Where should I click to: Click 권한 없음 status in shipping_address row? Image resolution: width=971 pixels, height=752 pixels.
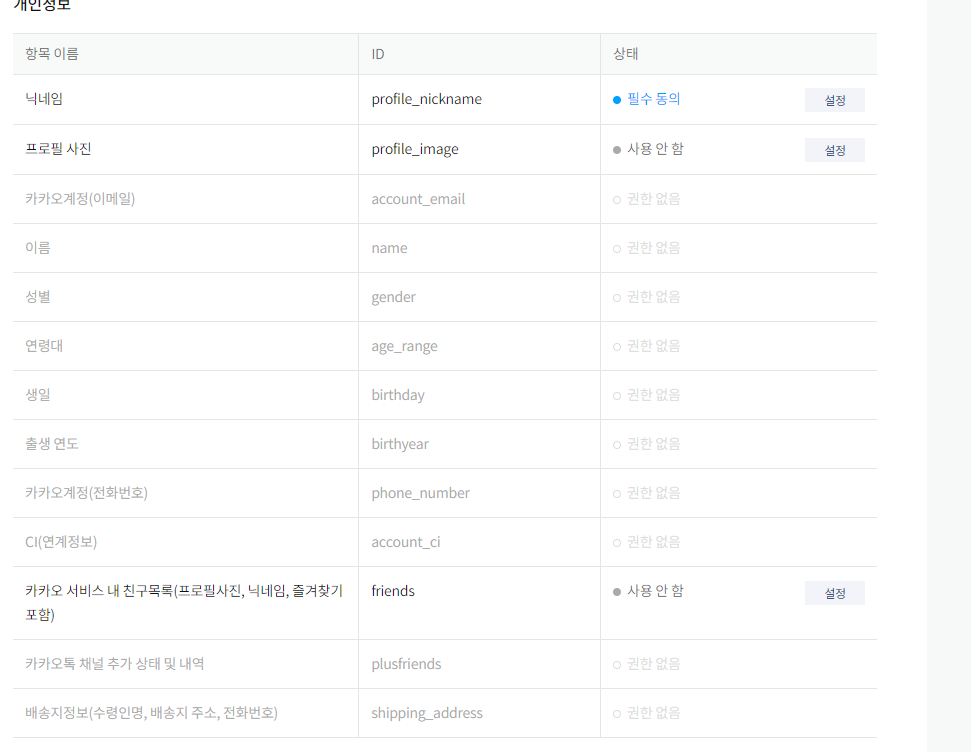pyautogui.click(x=653, y=712)
